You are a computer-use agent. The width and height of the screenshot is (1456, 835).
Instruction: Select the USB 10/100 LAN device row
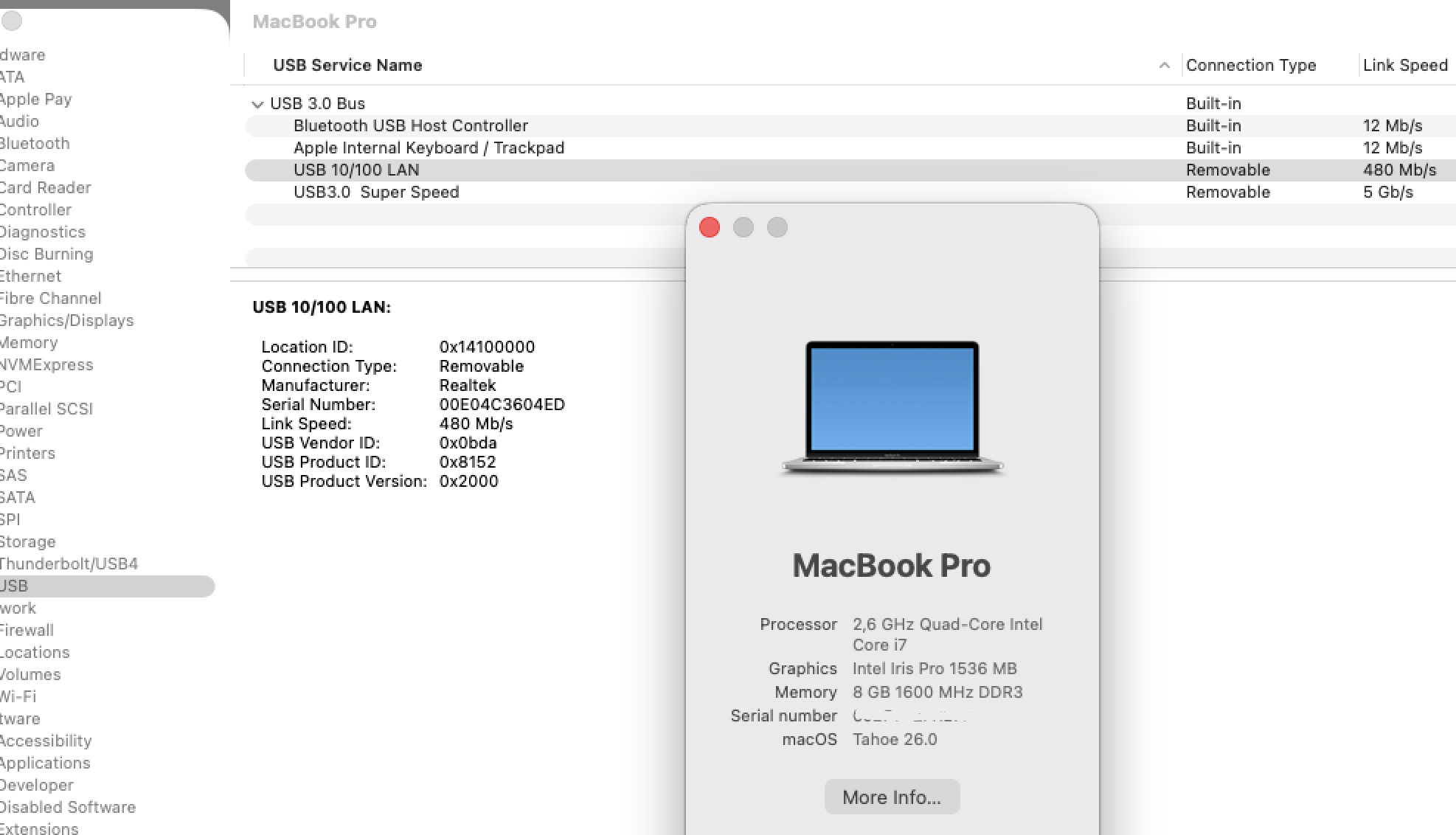click(356, 170)
